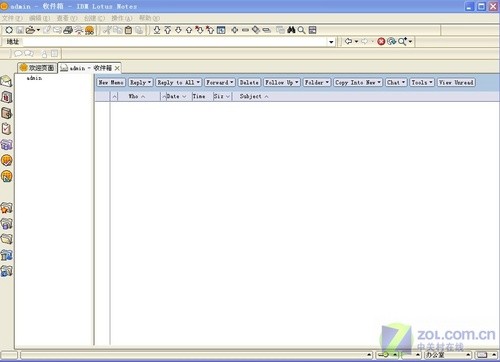Viewport: 500px width, 362px height.
Task: Switch to the 欢迎页面 tab
Action: (x=37, y=68)
